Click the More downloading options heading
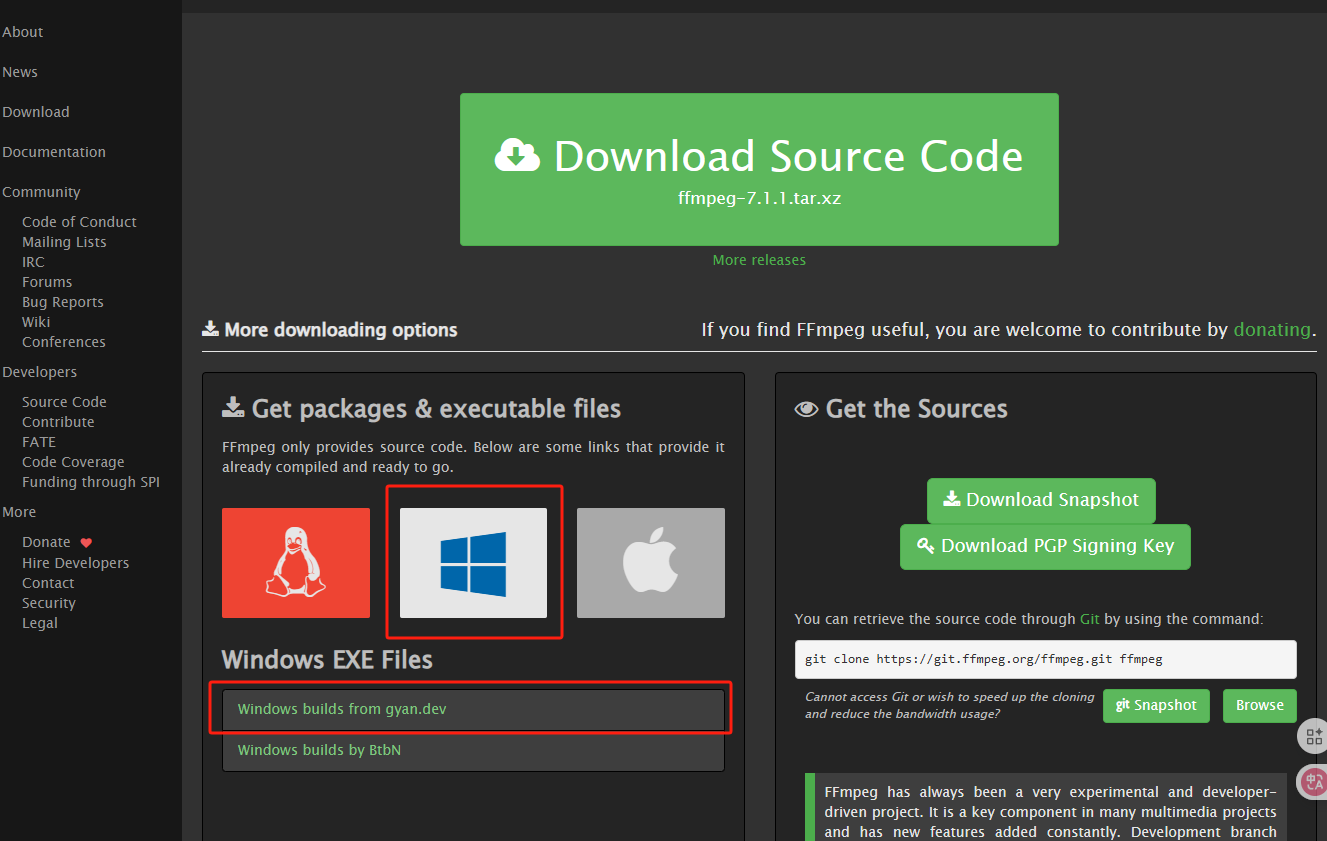Viewport: 1327px width, 841px height. click(x=330, y=330)
